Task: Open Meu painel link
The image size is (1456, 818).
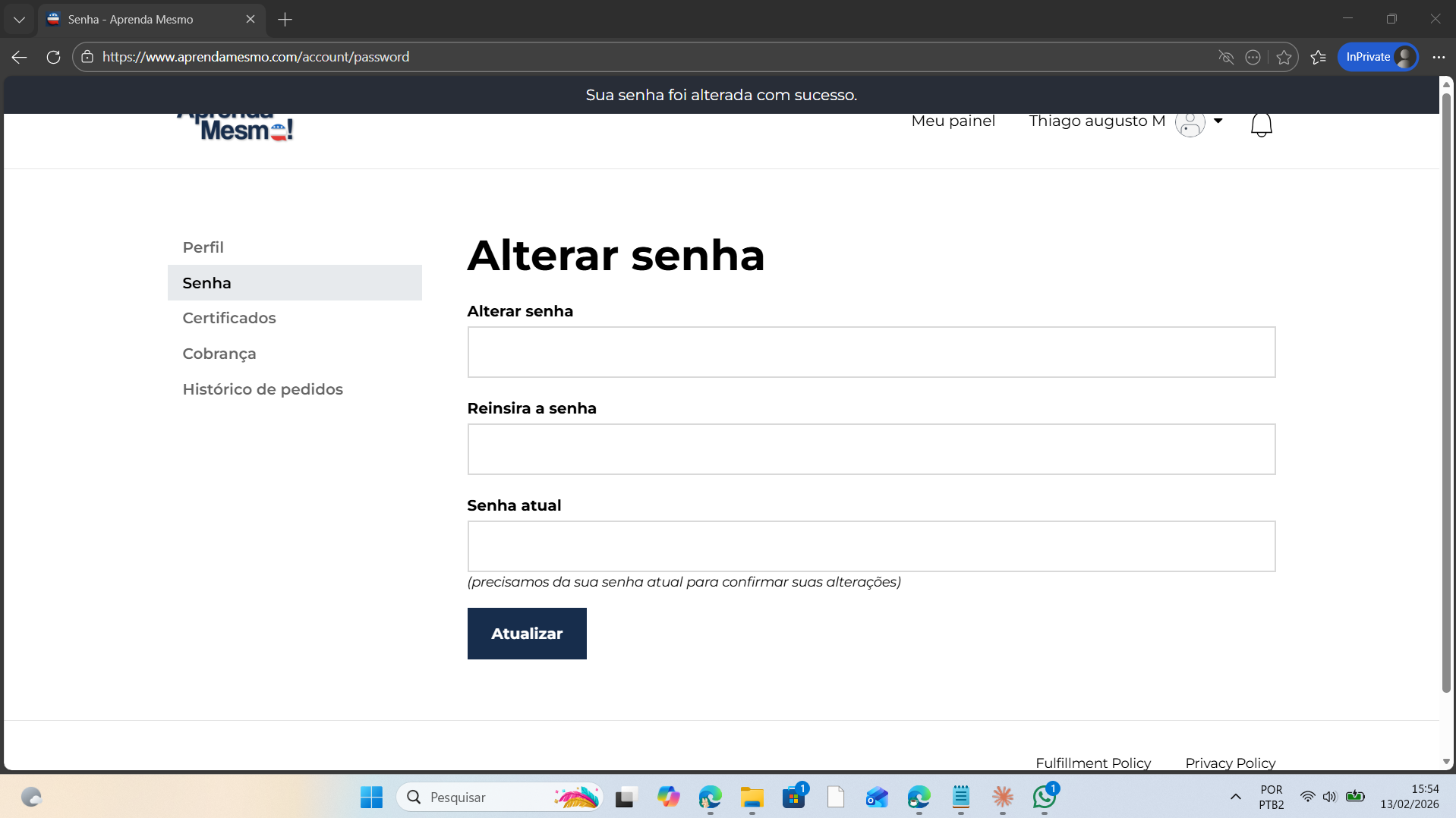Action: click(953, 121)
